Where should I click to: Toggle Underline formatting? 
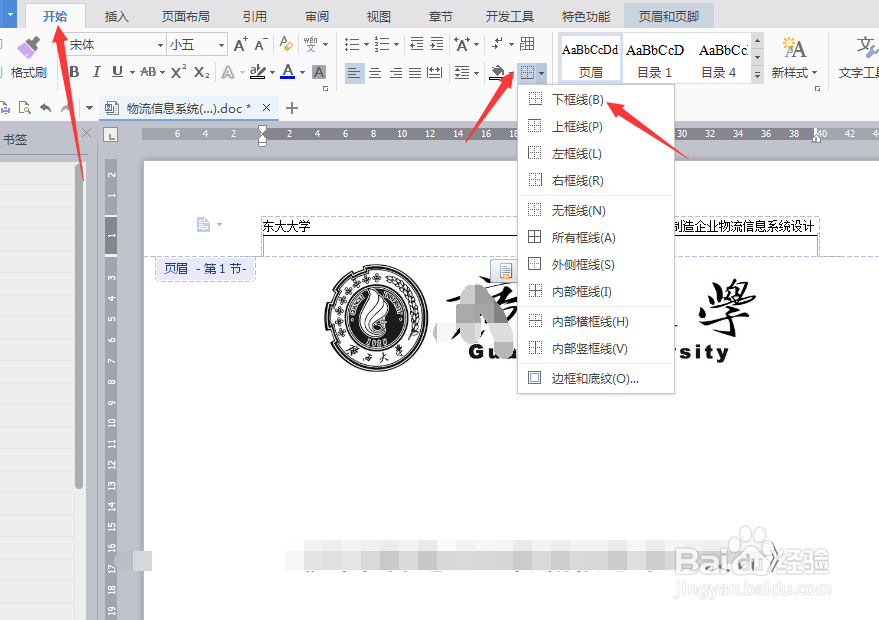(x=117, y=72)
